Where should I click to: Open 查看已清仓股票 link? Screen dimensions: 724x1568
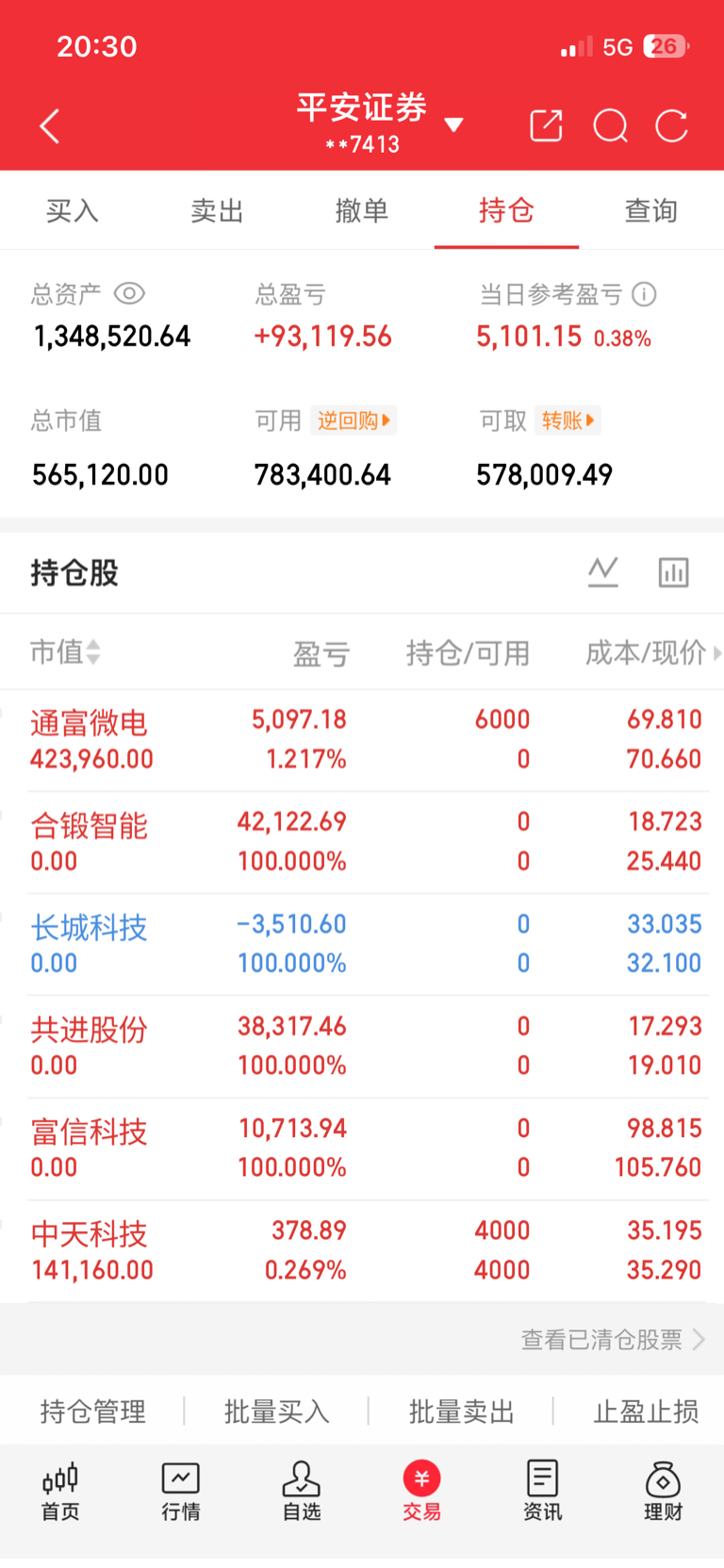pos(613,1339)
